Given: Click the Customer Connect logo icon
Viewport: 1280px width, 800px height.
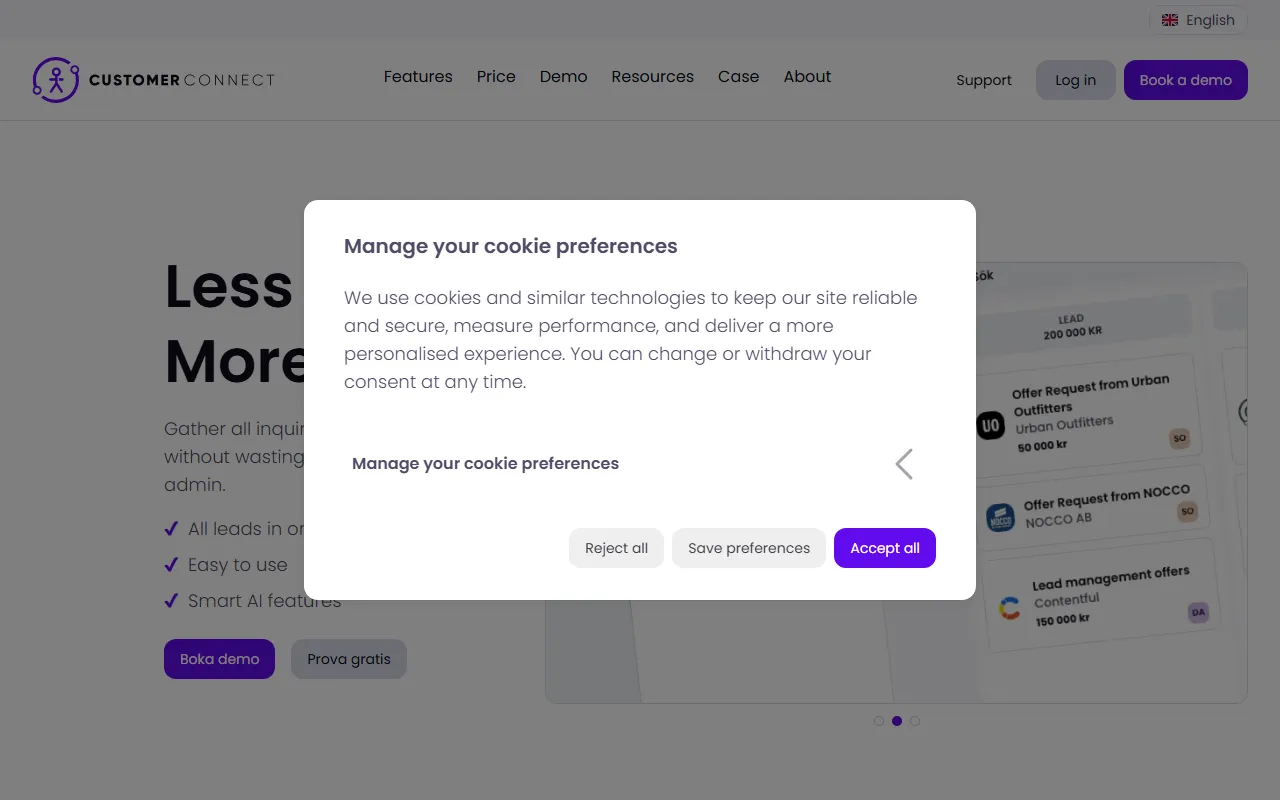Looking at the screenshot, I should tap(55, 80).
